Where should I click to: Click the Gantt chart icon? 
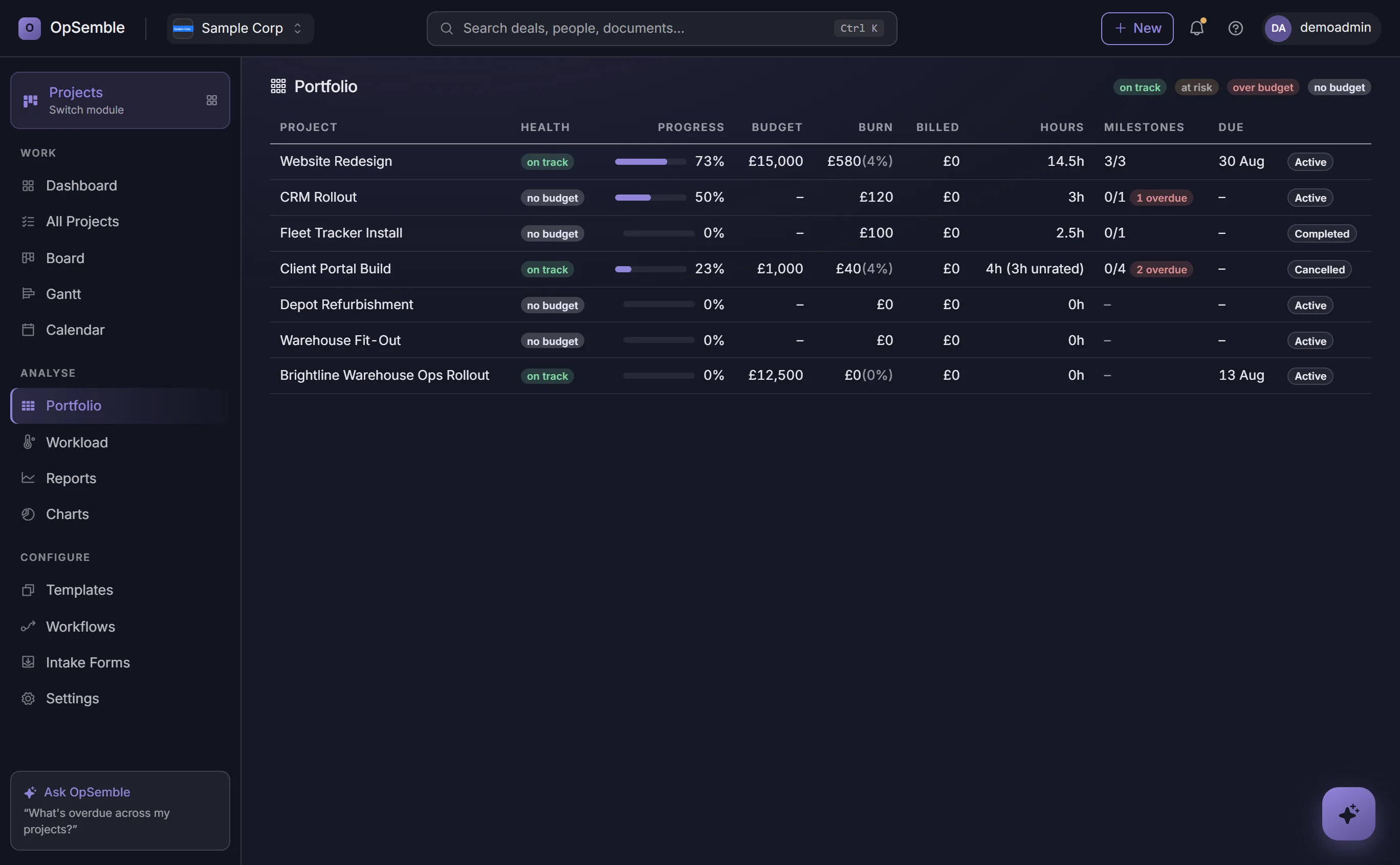pos(28,293)
